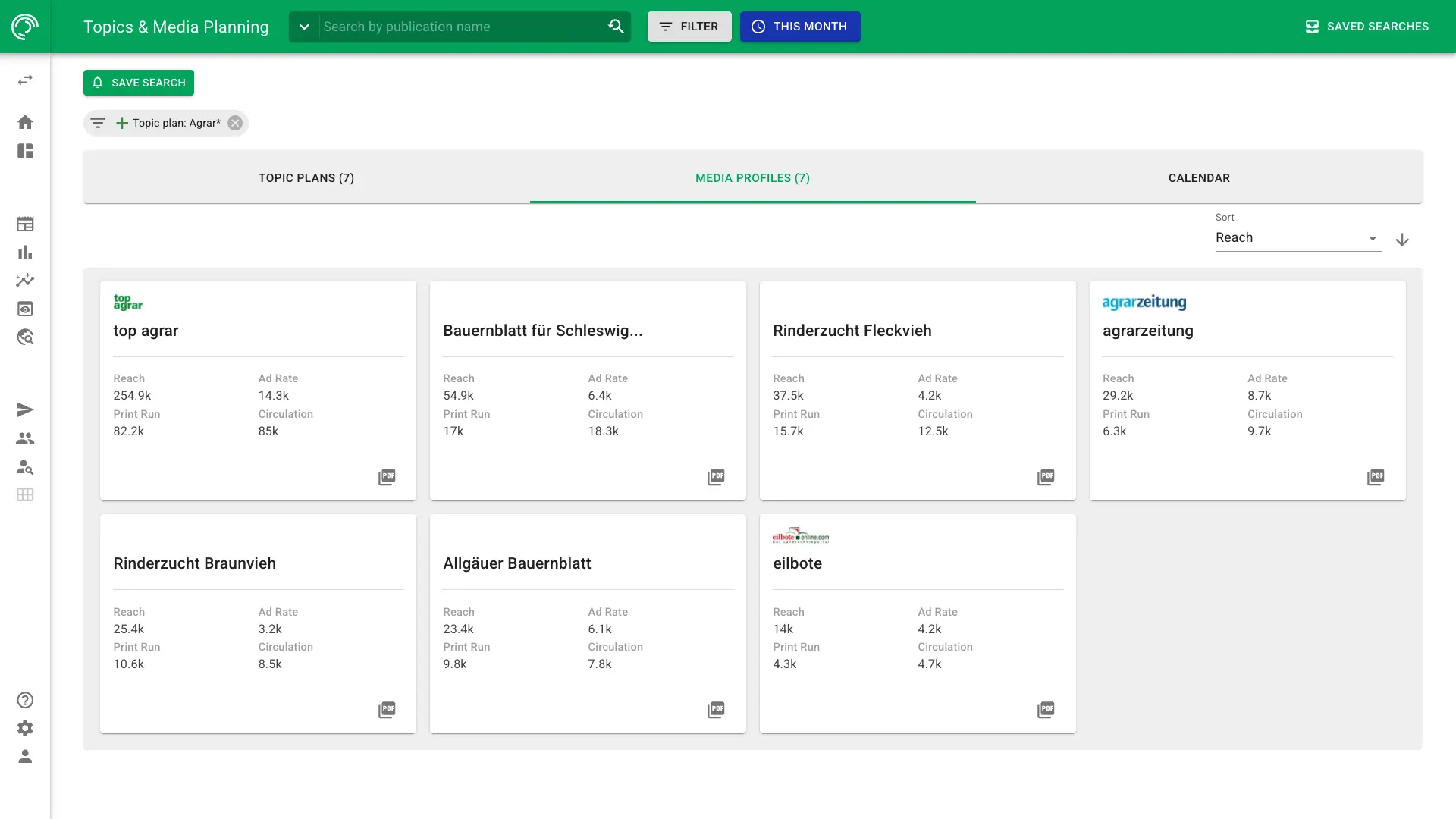Open the globe search sidebar icon
The height and width of the screenshot is (819, 1456).
click(25, 337)
